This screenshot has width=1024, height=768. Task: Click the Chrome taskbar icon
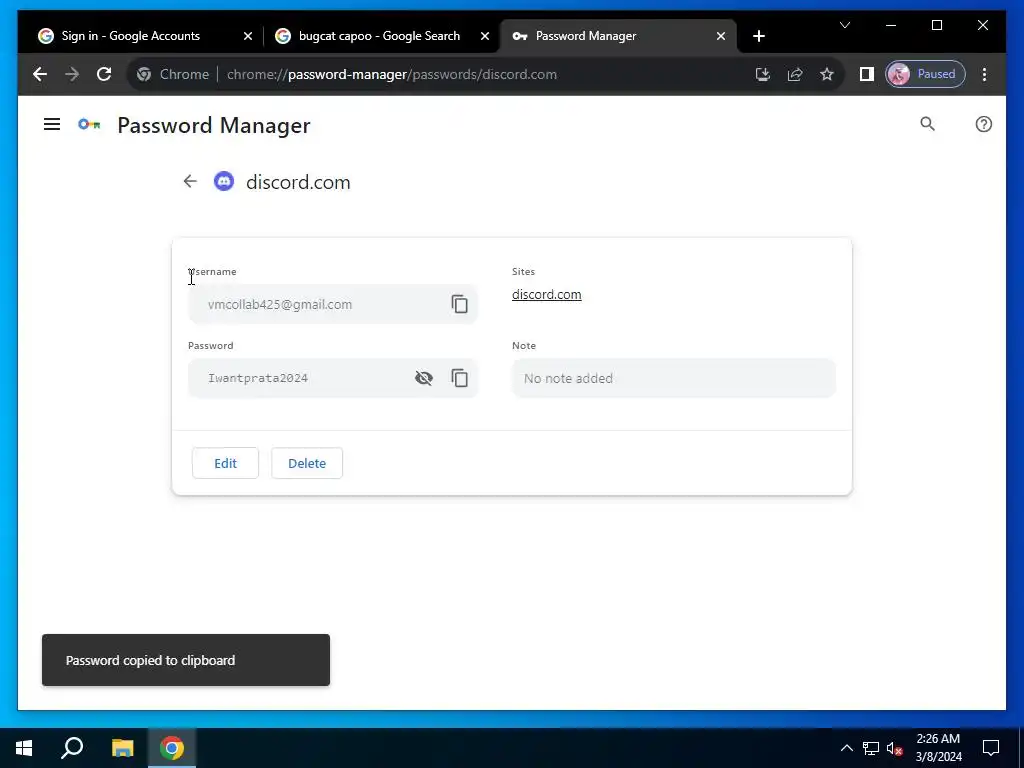pos(172,748)
